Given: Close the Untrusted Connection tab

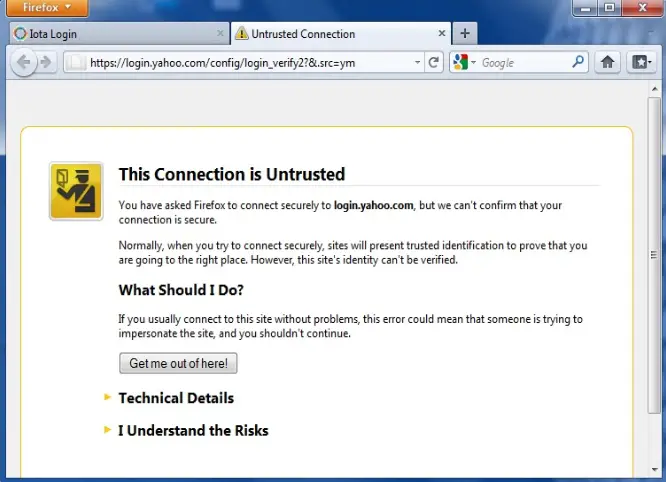Looking at the screenshot, I should coord(442,33).
